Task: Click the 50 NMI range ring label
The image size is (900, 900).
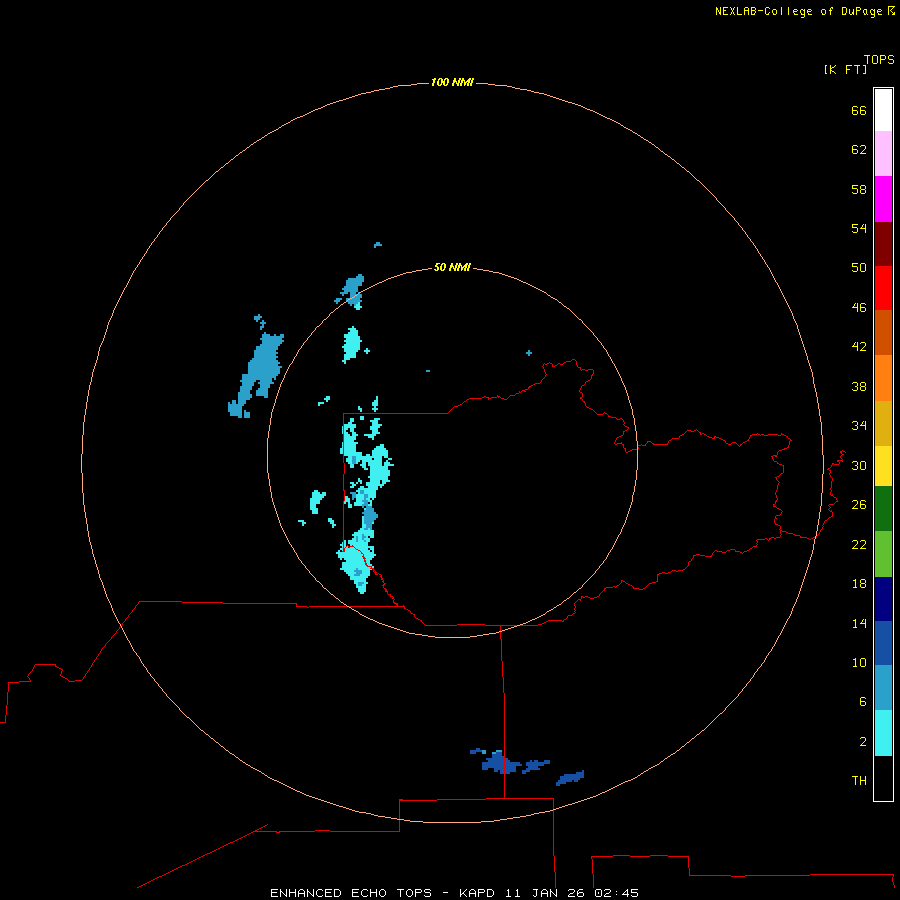Action: point(452,267)
